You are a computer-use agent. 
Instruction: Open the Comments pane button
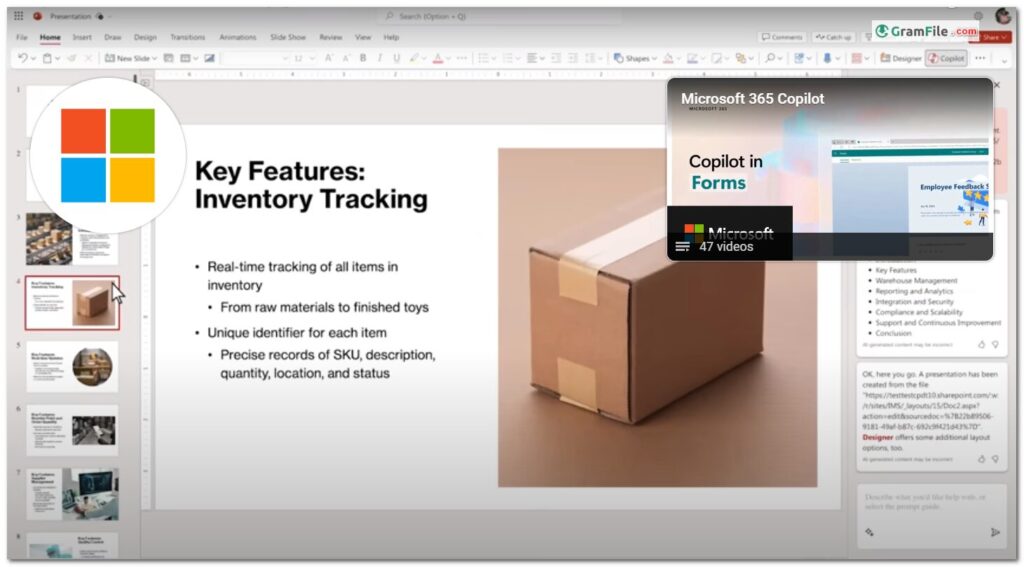point(782,37)
